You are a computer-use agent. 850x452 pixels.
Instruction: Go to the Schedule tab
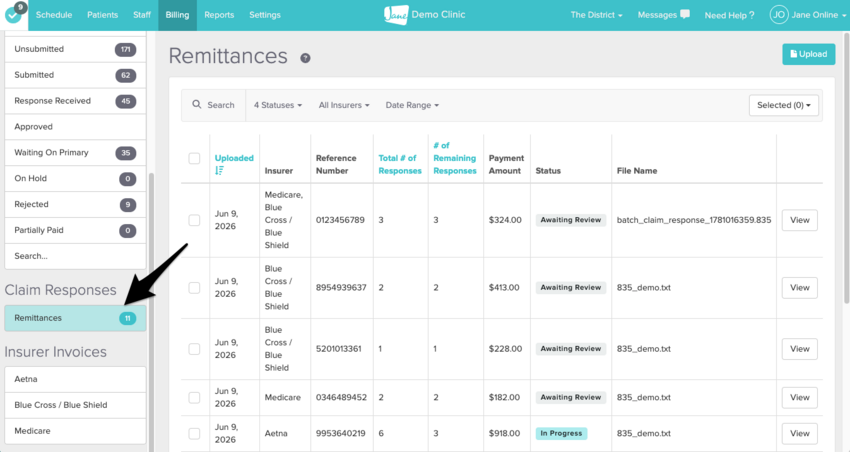click(54, 15)
